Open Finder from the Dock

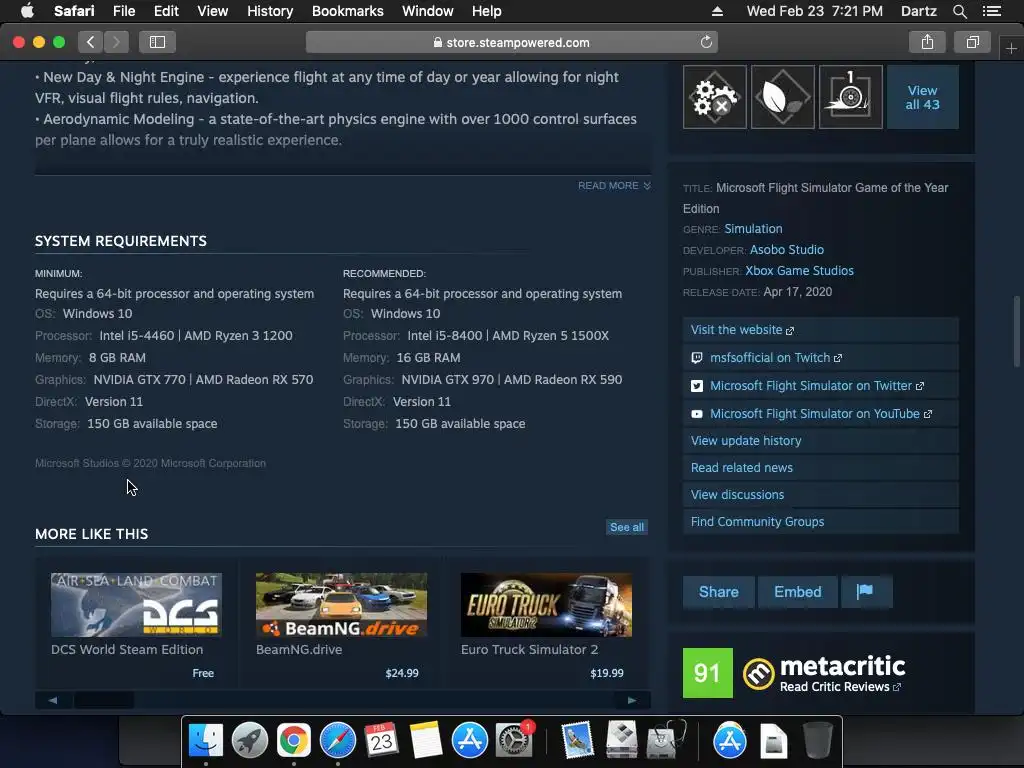coord(206,741)
